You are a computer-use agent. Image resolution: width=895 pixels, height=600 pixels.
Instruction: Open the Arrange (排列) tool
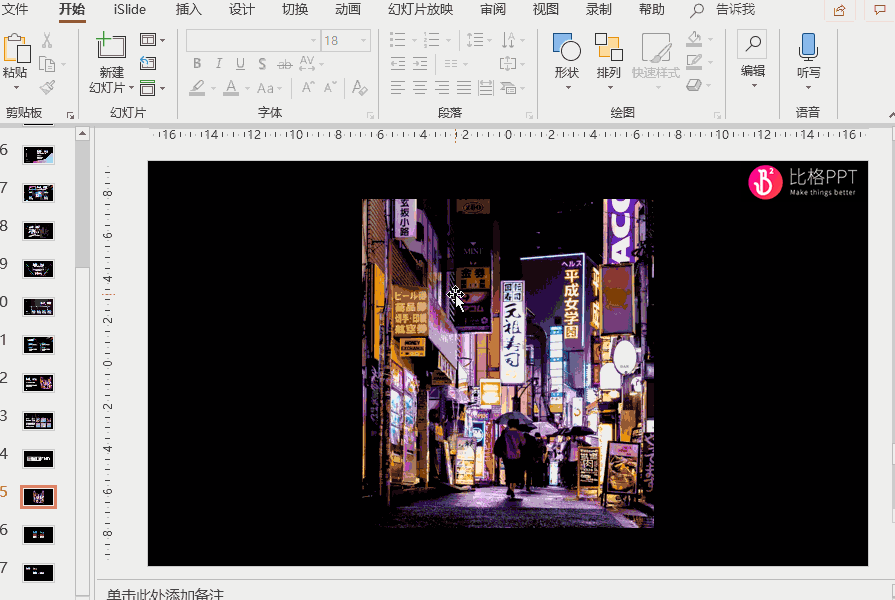click(608, 49)
